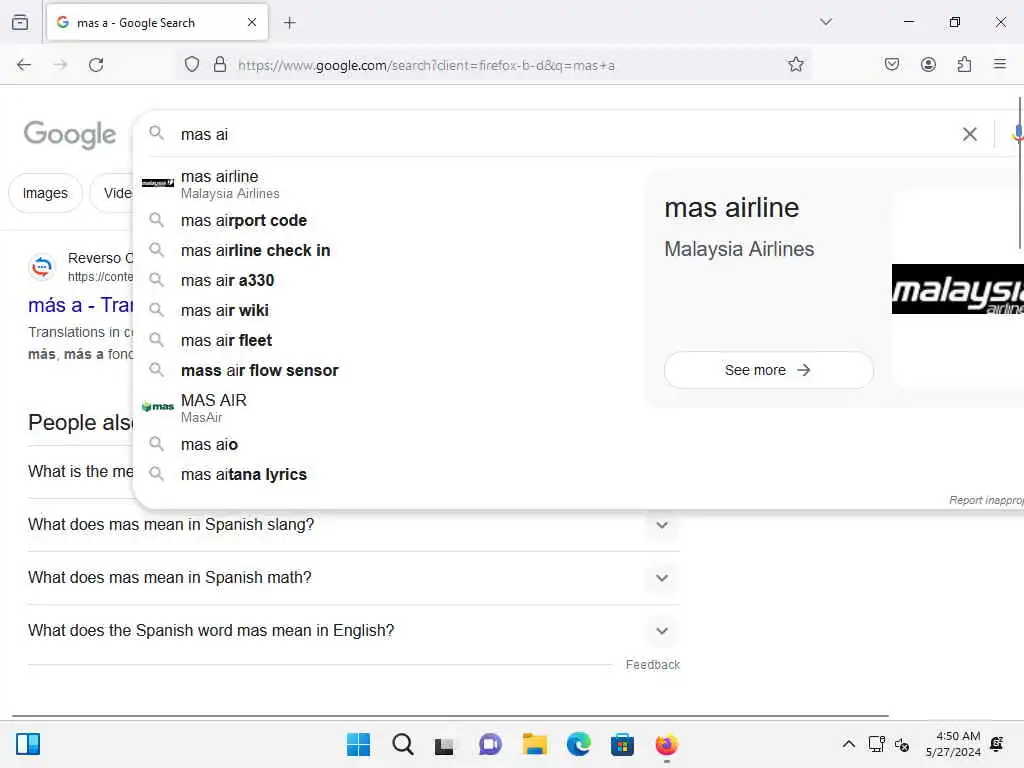The height and width of the screenshot is (768, 1024).
Task: Switch to Images results filter
Action: pyautogui.click(x=45, y=193)
